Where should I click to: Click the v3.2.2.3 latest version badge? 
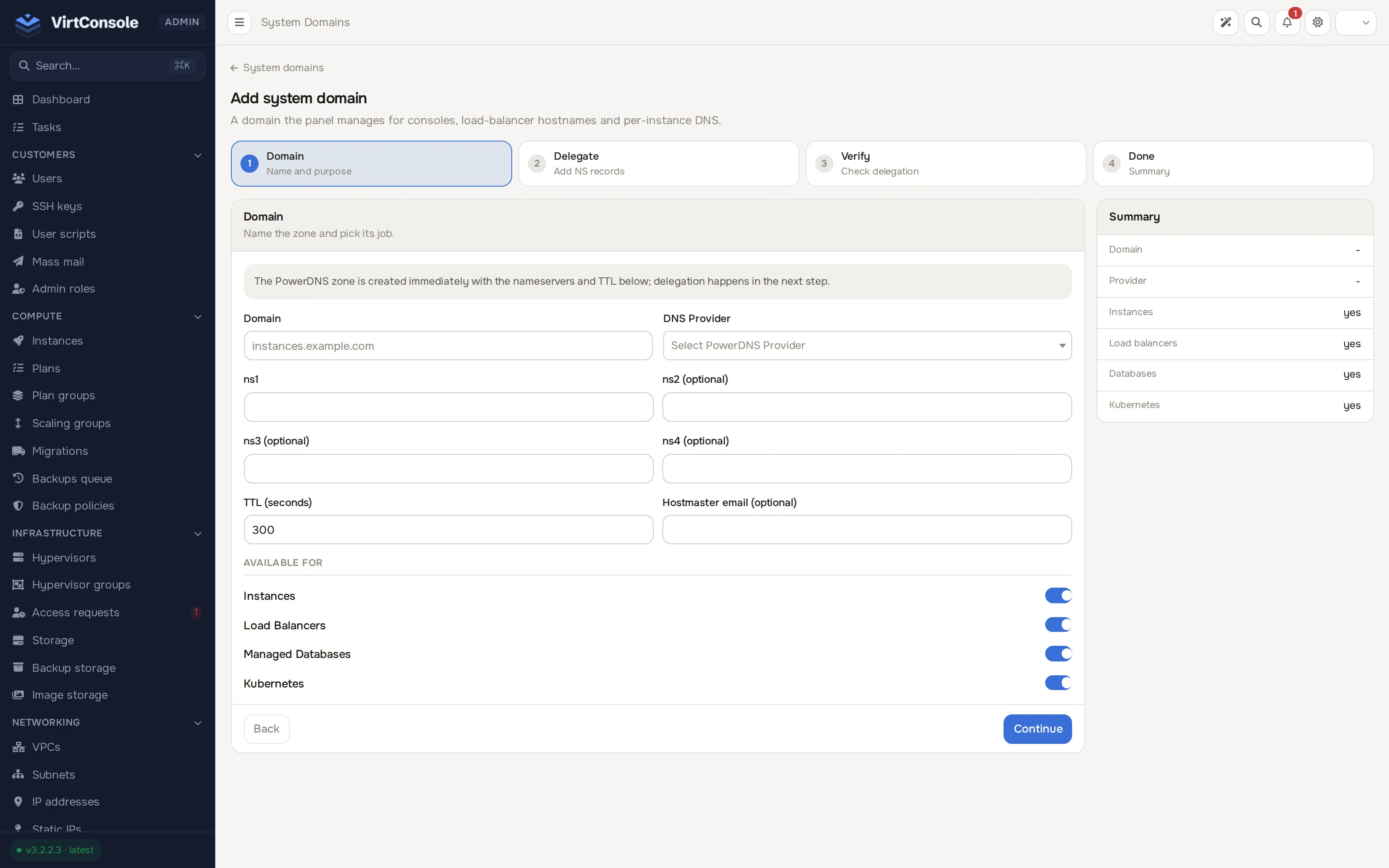(56, 850)
